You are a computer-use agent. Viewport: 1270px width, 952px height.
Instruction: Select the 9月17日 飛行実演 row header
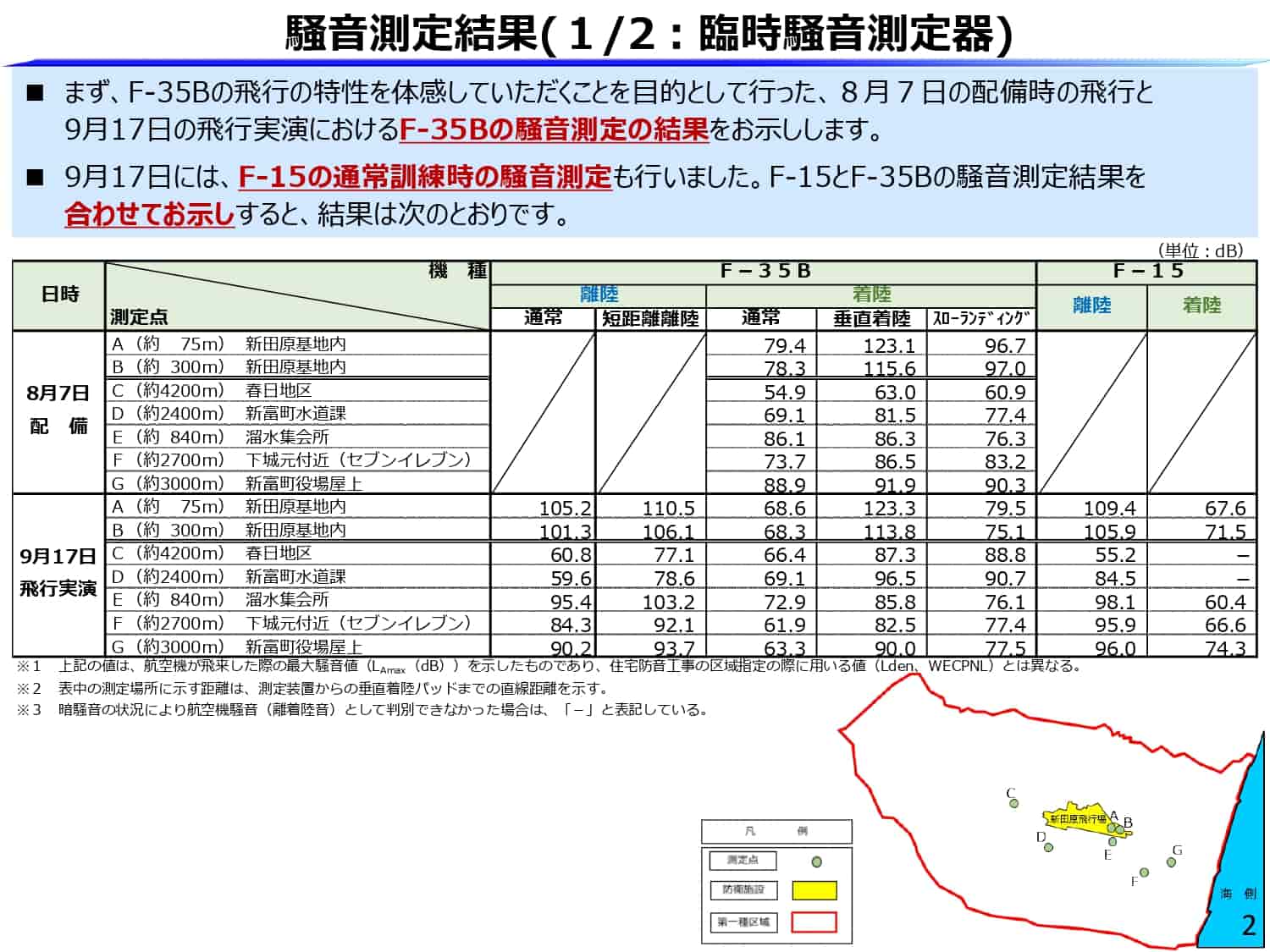pos(58,573)
